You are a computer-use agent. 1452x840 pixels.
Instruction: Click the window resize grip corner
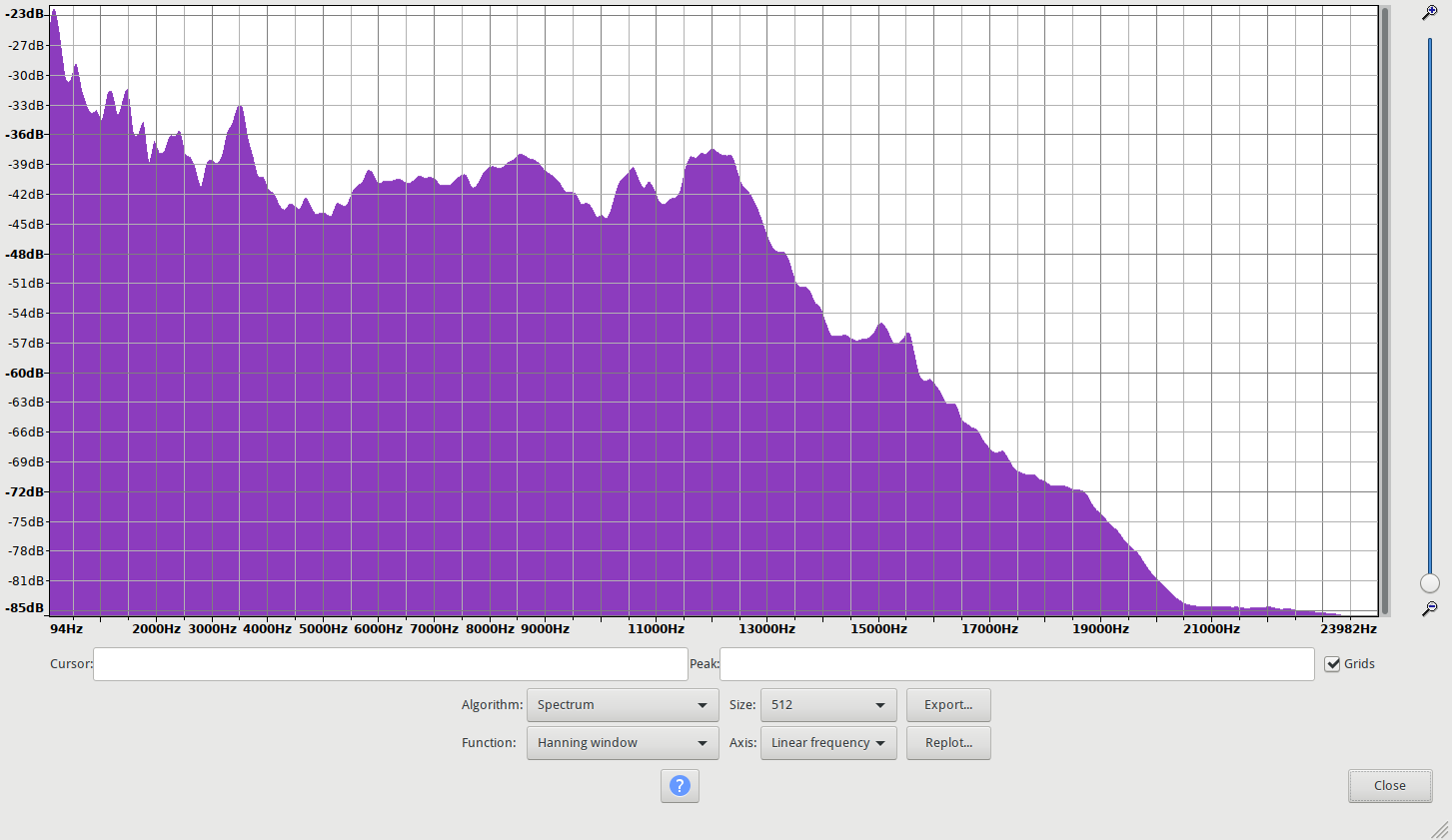(1440, 829)
